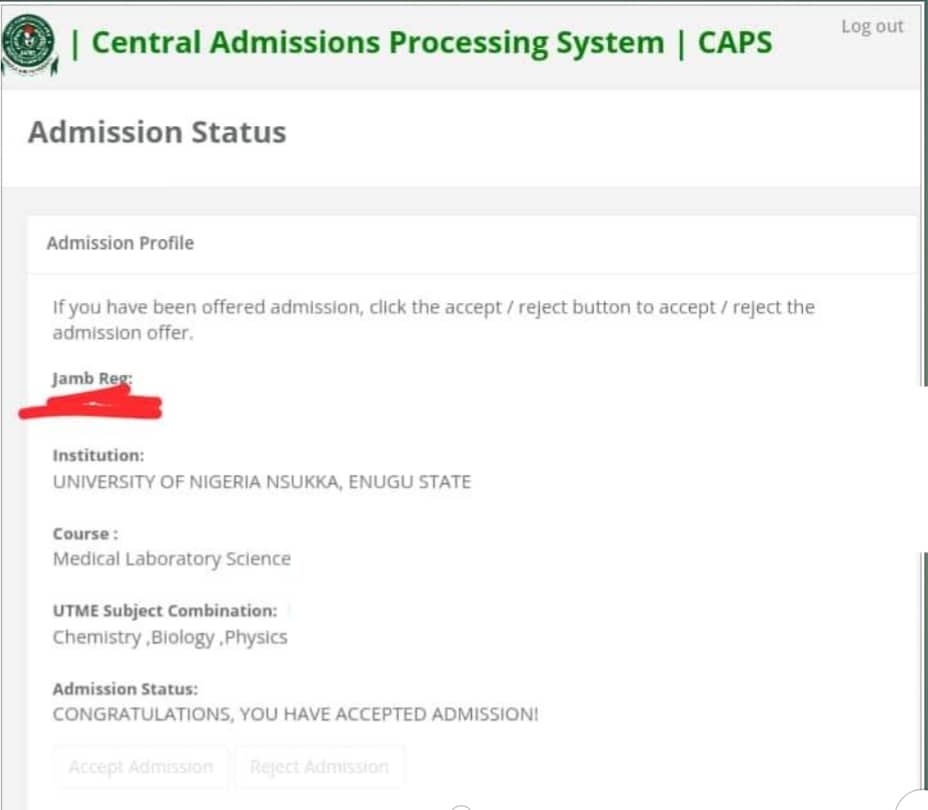Image resolution: width=928 pixels, height=810 pixels.
Task: Click the Course field label
Action: click(x=85, y=533)
